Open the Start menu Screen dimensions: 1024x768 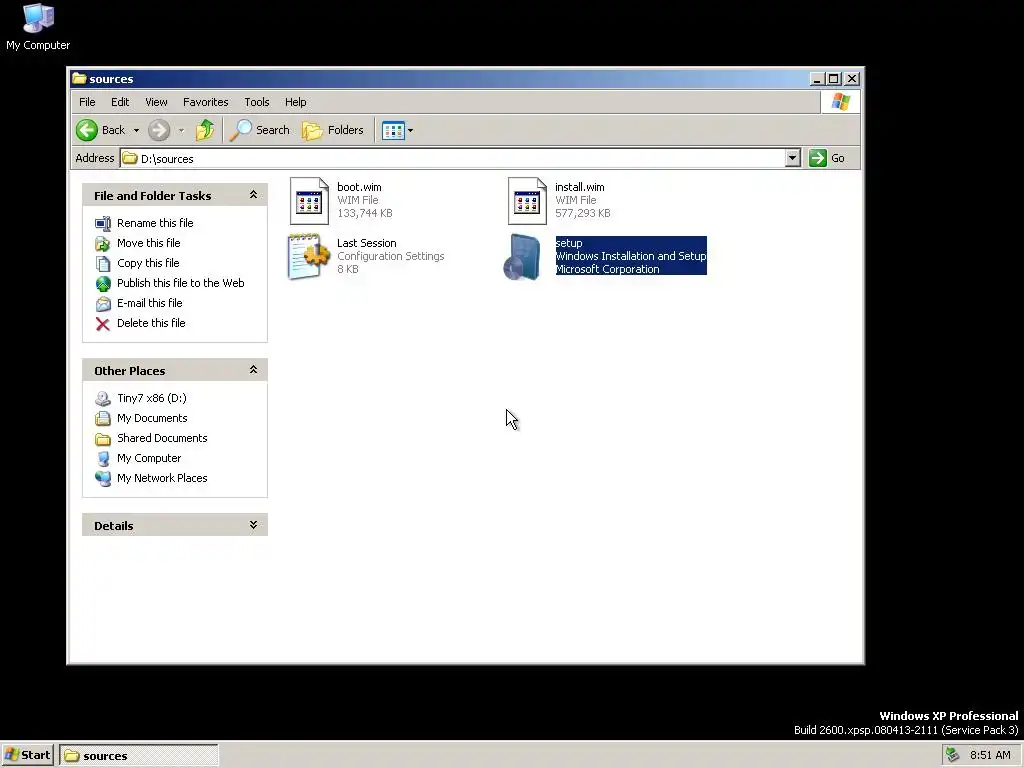coord(27,755)
